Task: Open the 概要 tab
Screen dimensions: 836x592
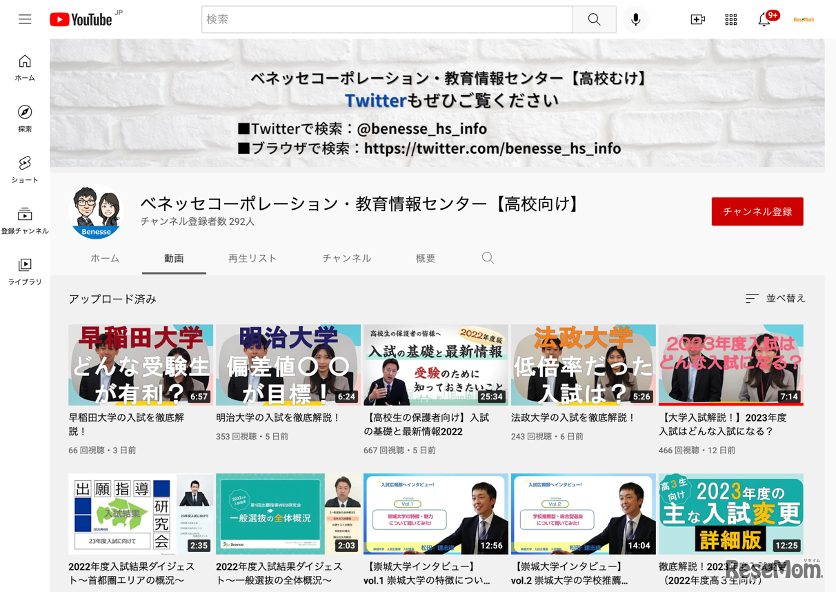Action: (x=425, y=258)
